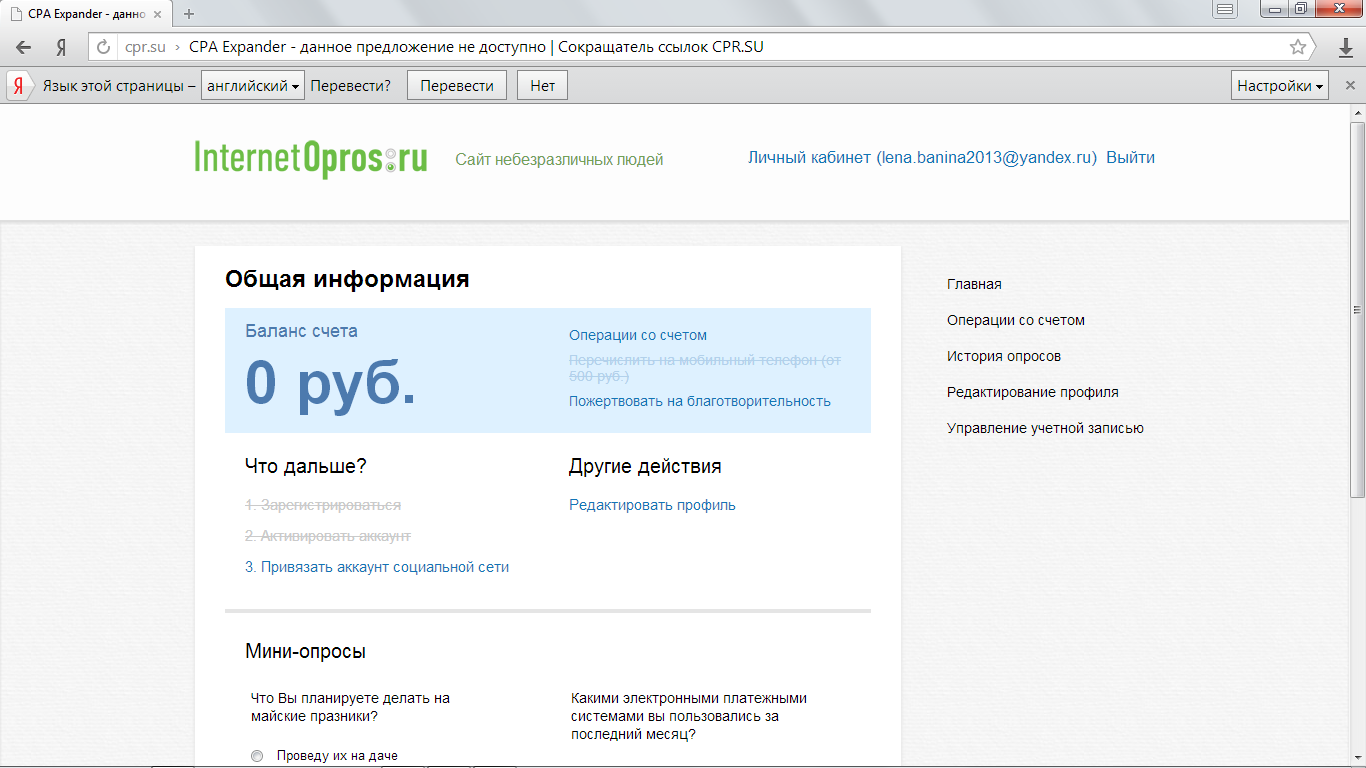1366x768 pixels.
Task: Close the CPA Expander tab
Action: 157,14
